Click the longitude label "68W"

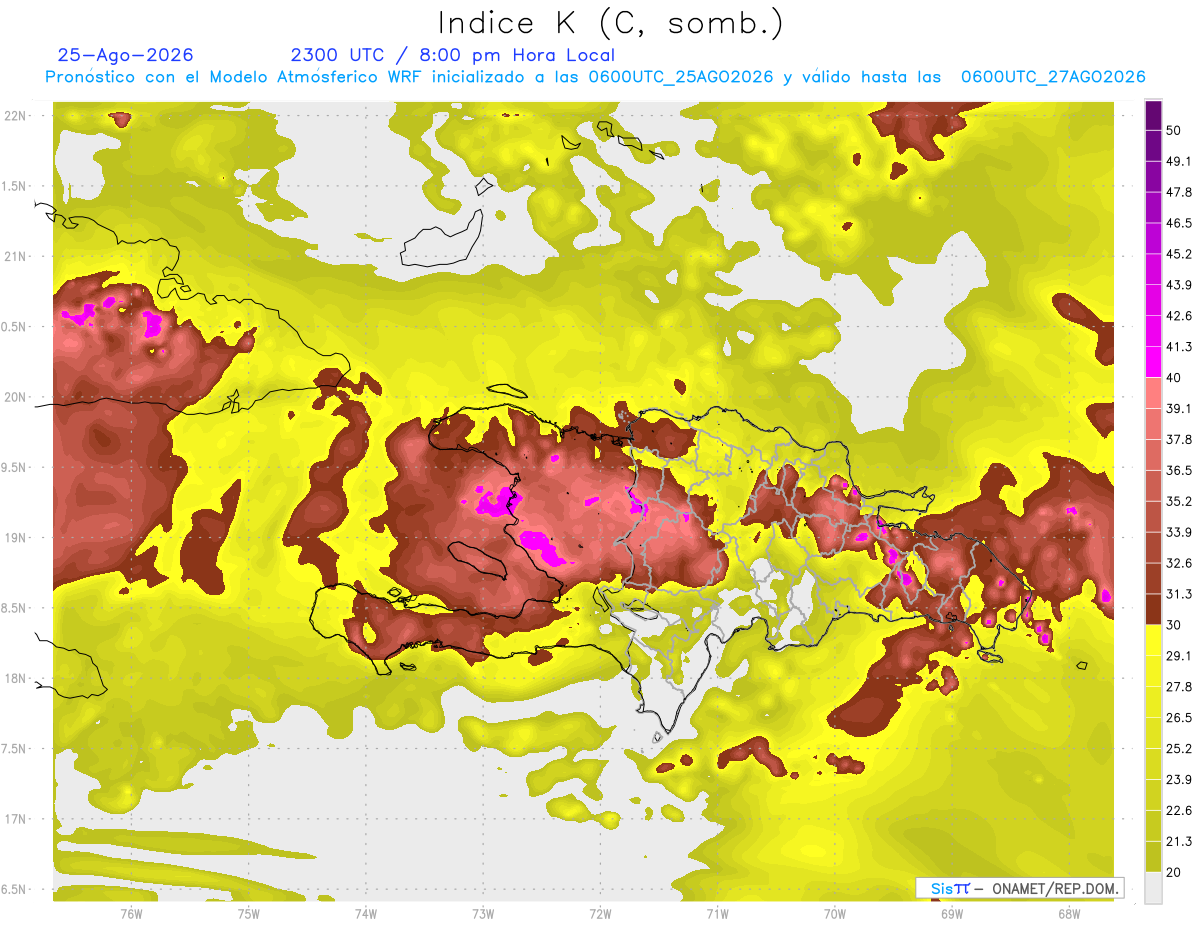click(x=1069, y=914)
